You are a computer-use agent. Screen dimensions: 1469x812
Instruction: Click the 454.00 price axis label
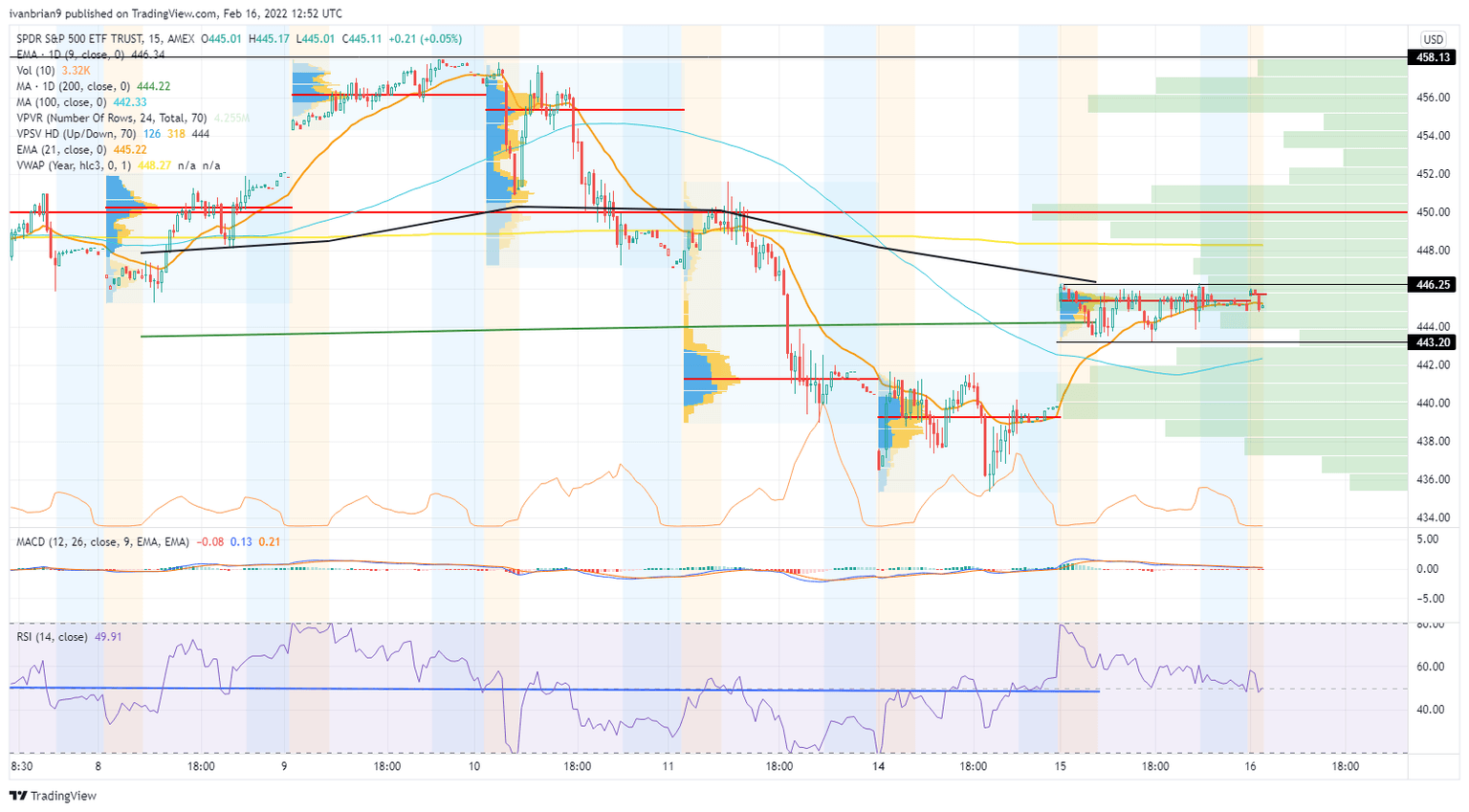tap(1433, 136)
